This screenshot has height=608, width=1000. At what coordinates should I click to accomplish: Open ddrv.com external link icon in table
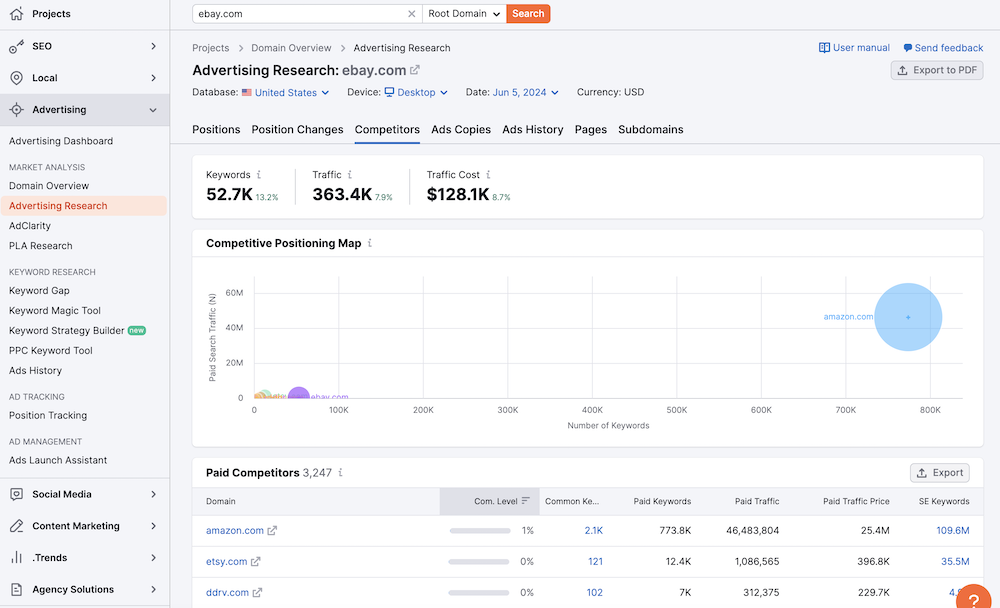pyautogui.click(x=257, y=593)
